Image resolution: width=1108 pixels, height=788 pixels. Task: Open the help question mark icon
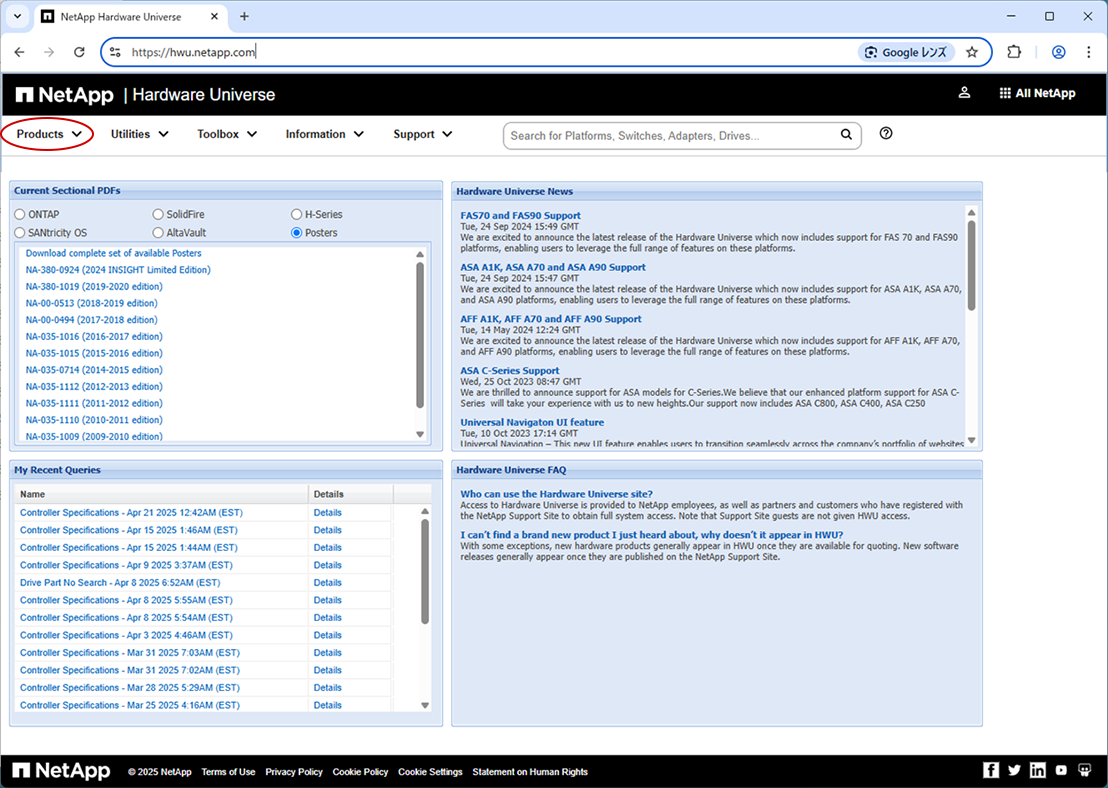tap(886, 134)
